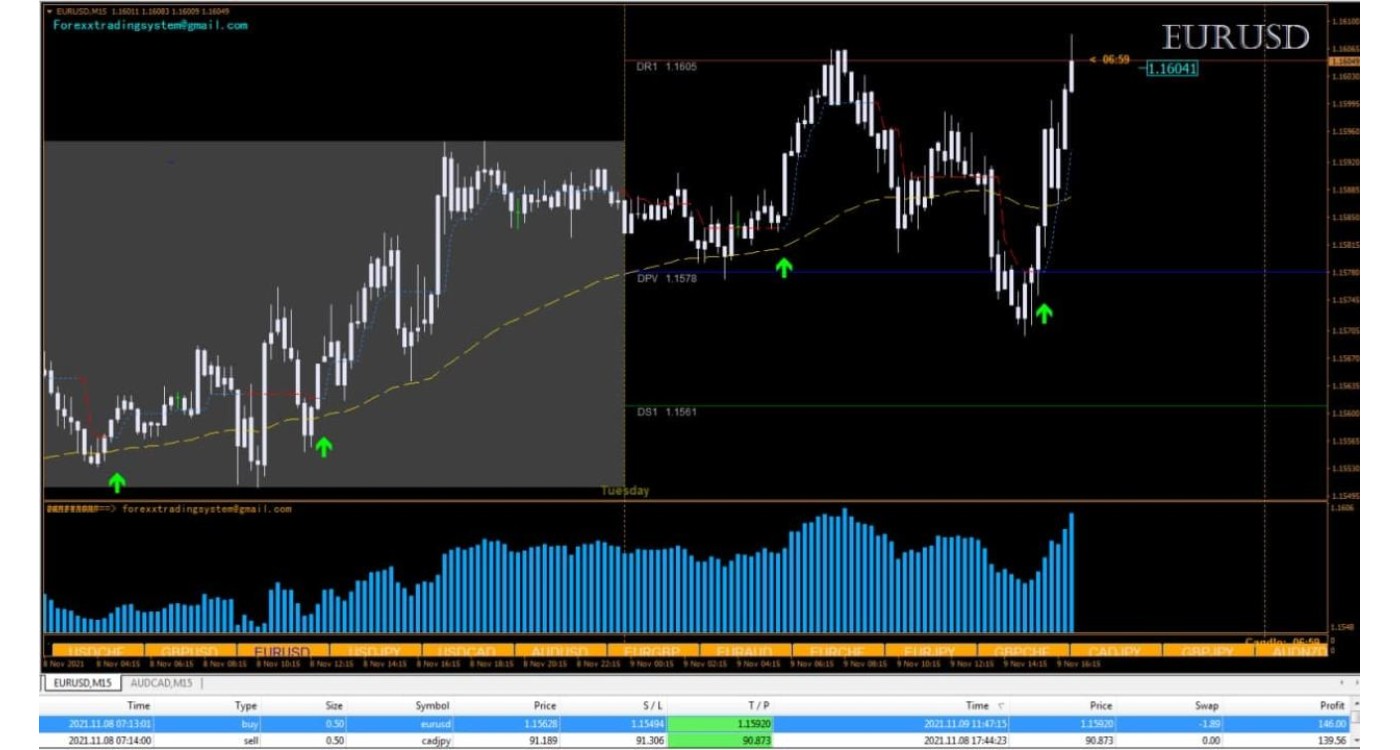Click the green buy arrow near the DPV line
This screenshot has height=750, width=1400.
coord(784,266)
